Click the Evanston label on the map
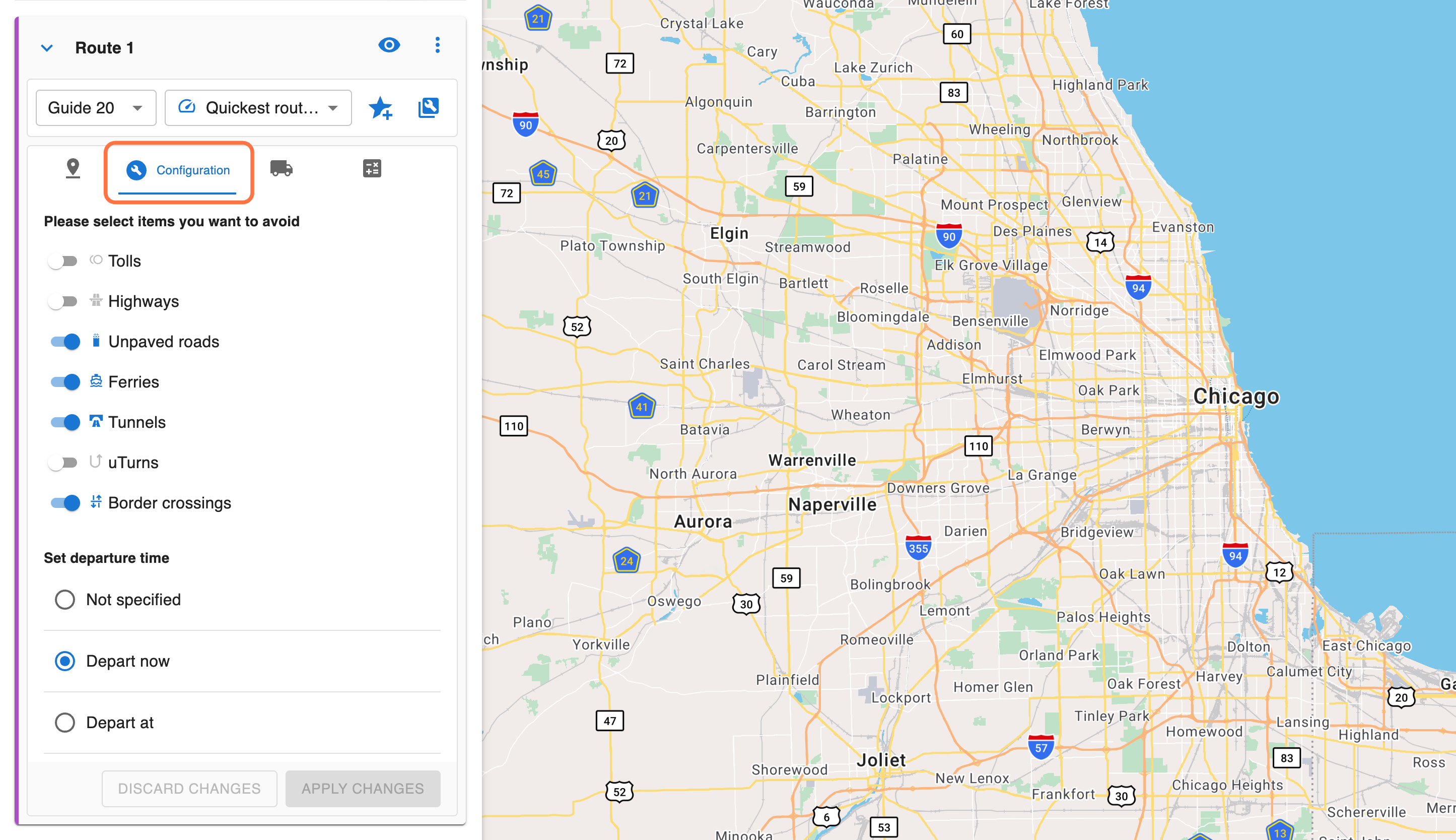Viewport: 1456px width, 840px height. pos(1183,227)
